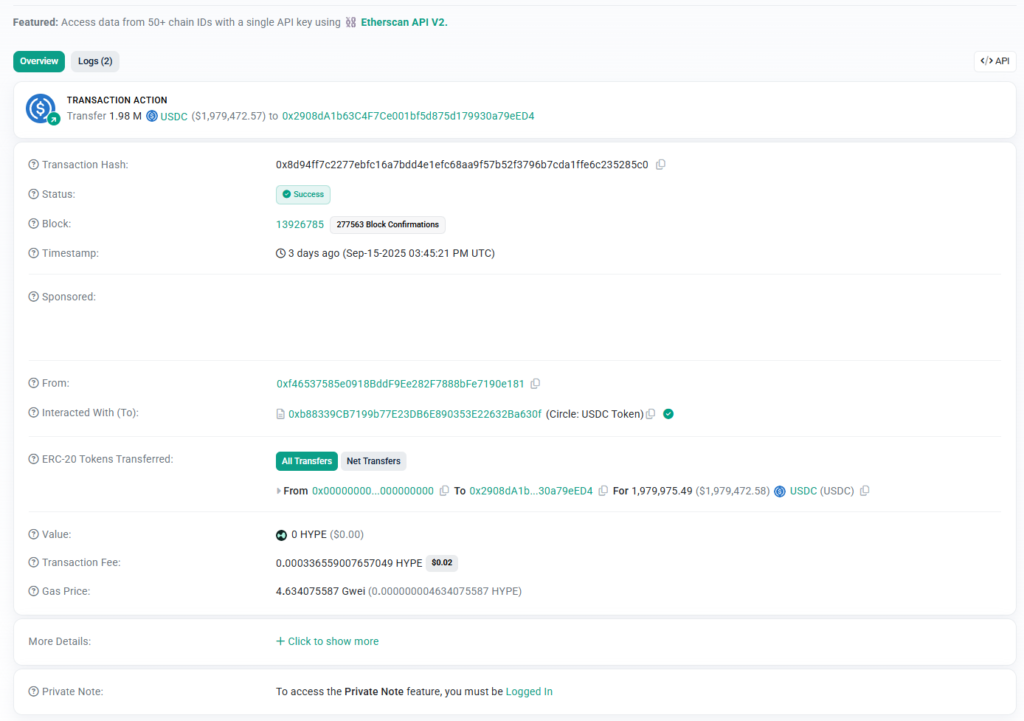Click the $0.02 transaction fee badge

[x=442, y=563]
